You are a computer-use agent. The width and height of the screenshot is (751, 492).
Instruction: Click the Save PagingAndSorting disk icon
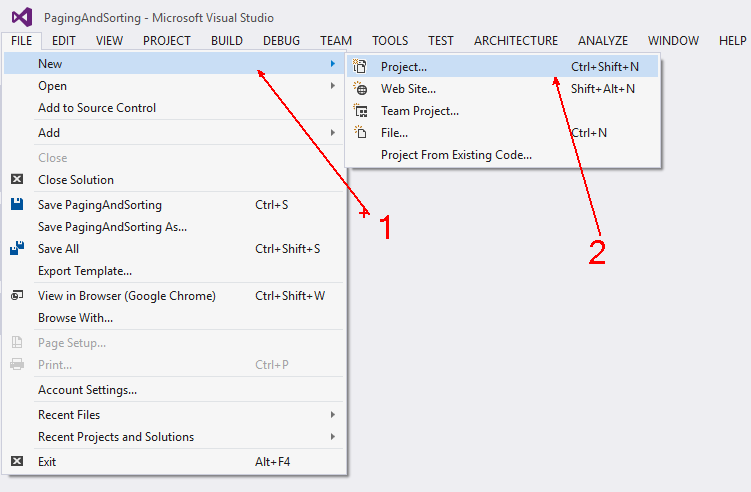coord(17,204)
